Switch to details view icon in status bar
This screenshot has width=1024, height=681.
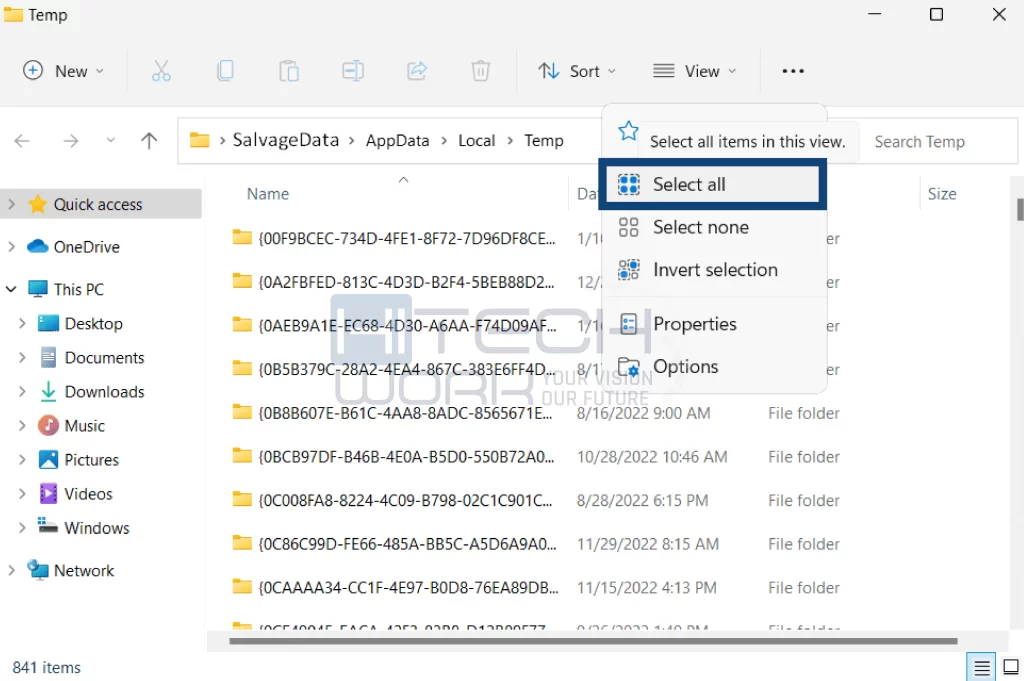(981, 667)
